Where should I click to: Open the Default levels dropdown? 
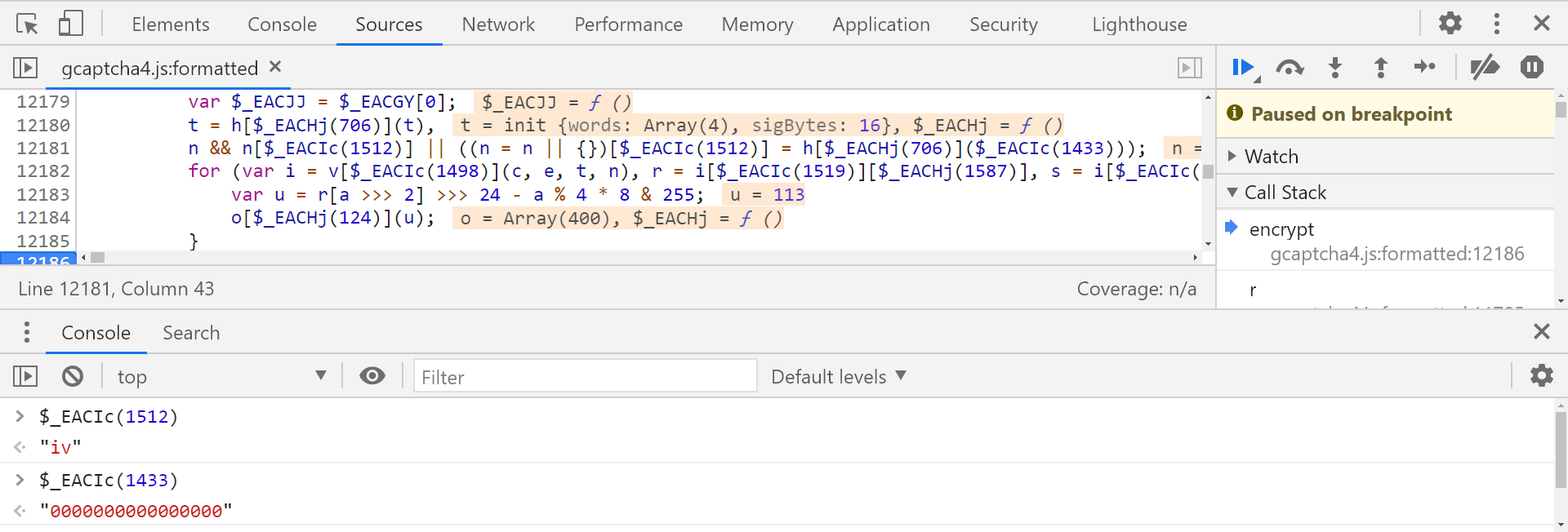point(838,376)
